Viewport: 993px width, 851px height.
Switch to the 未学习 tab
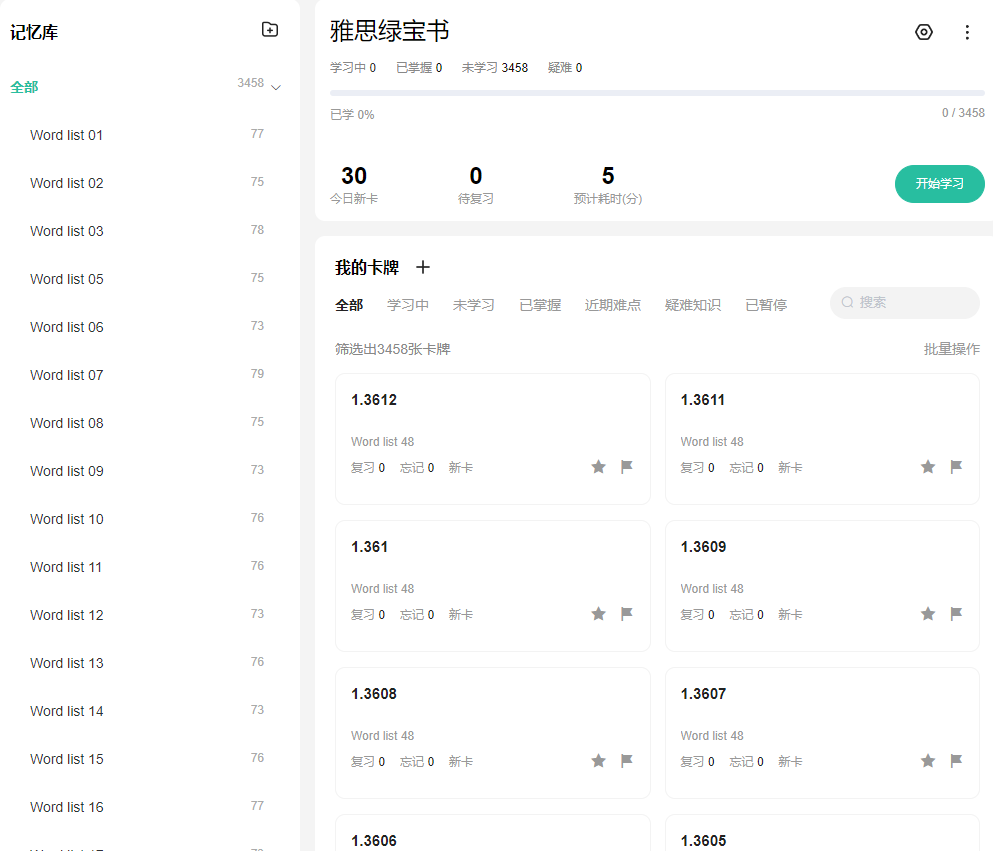point(474,305)
